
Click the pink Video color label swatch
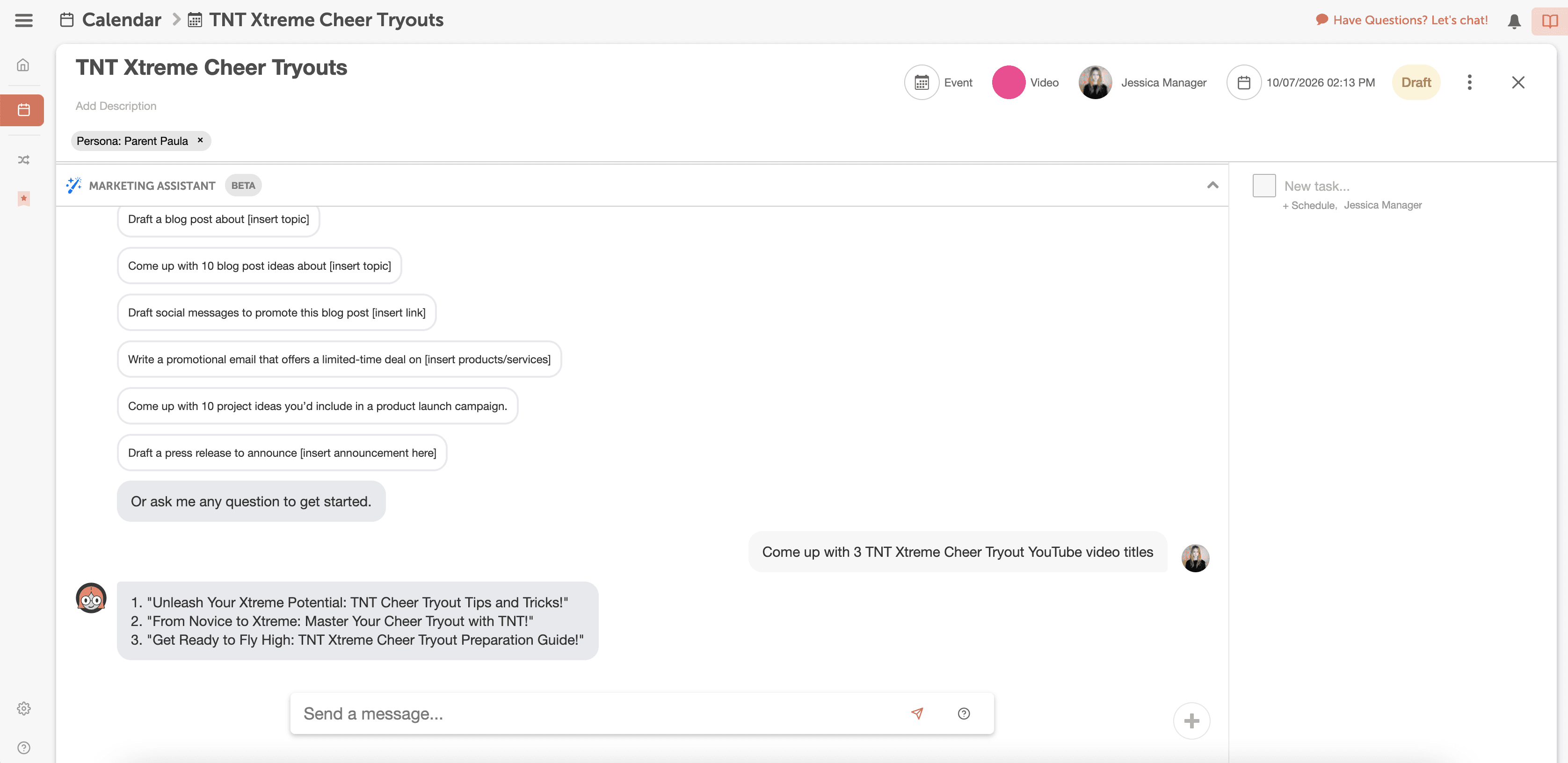pyautogui.click(x=1008, y=82)
